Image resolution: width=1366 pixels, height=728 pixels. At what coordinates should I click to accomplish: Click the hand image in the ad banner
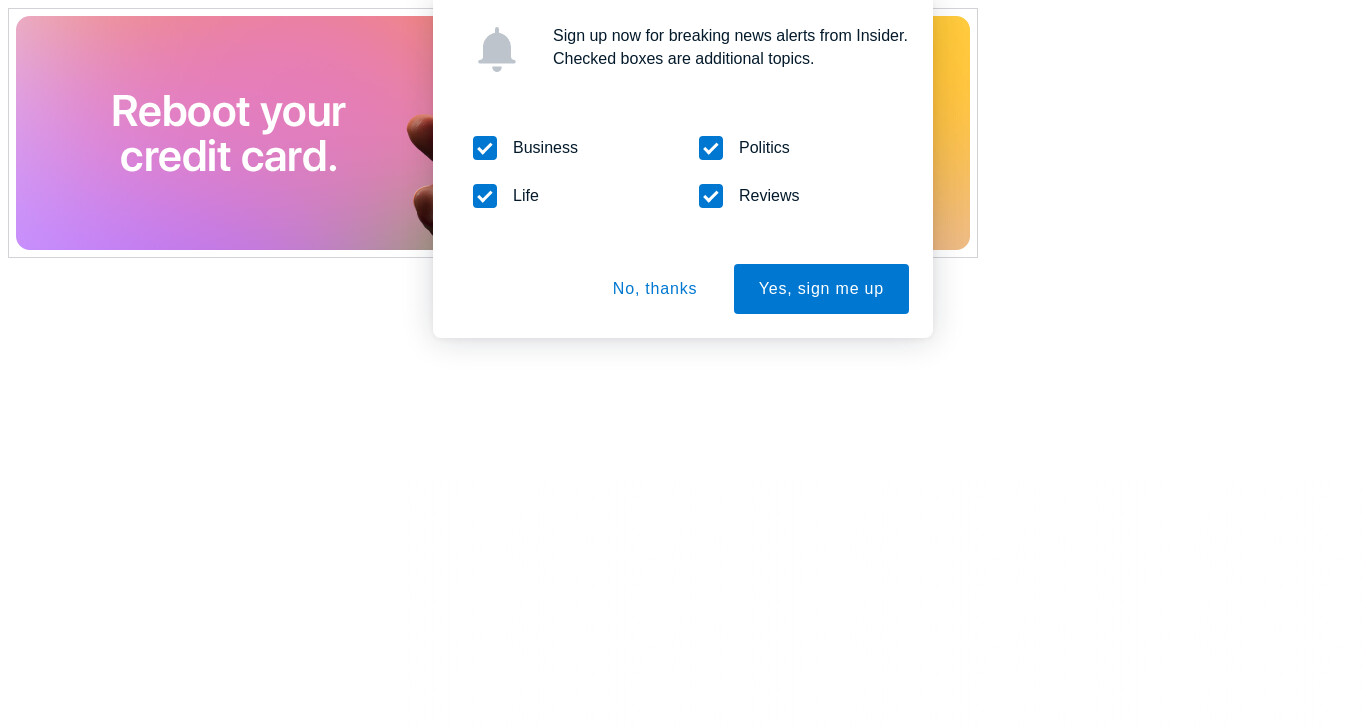click(x=420, y=175)
